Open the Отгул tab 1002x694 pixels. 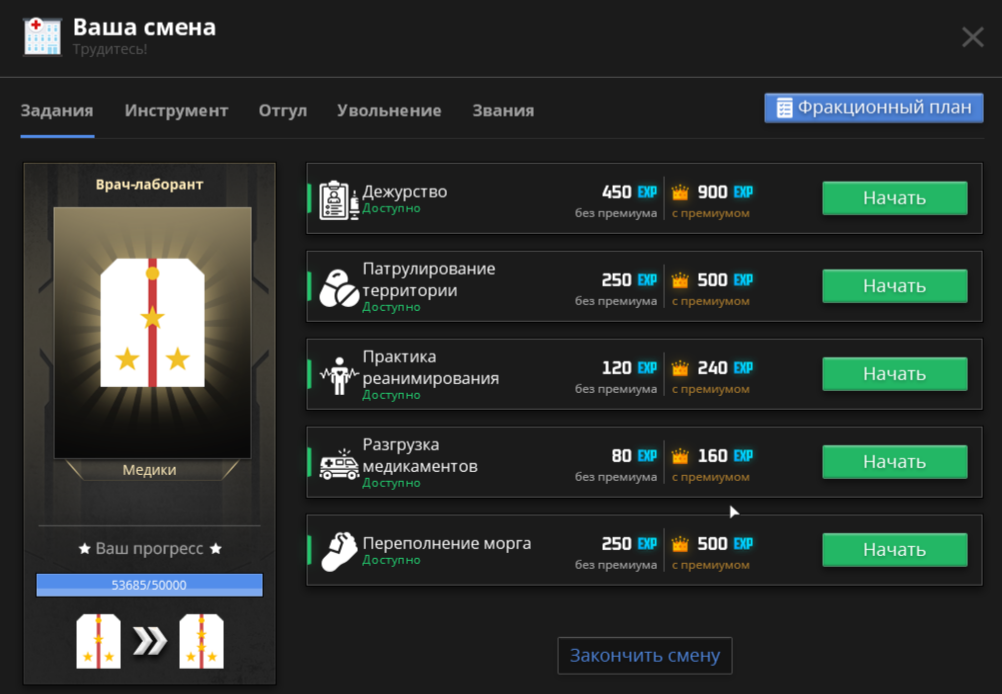tap(282, 111)
